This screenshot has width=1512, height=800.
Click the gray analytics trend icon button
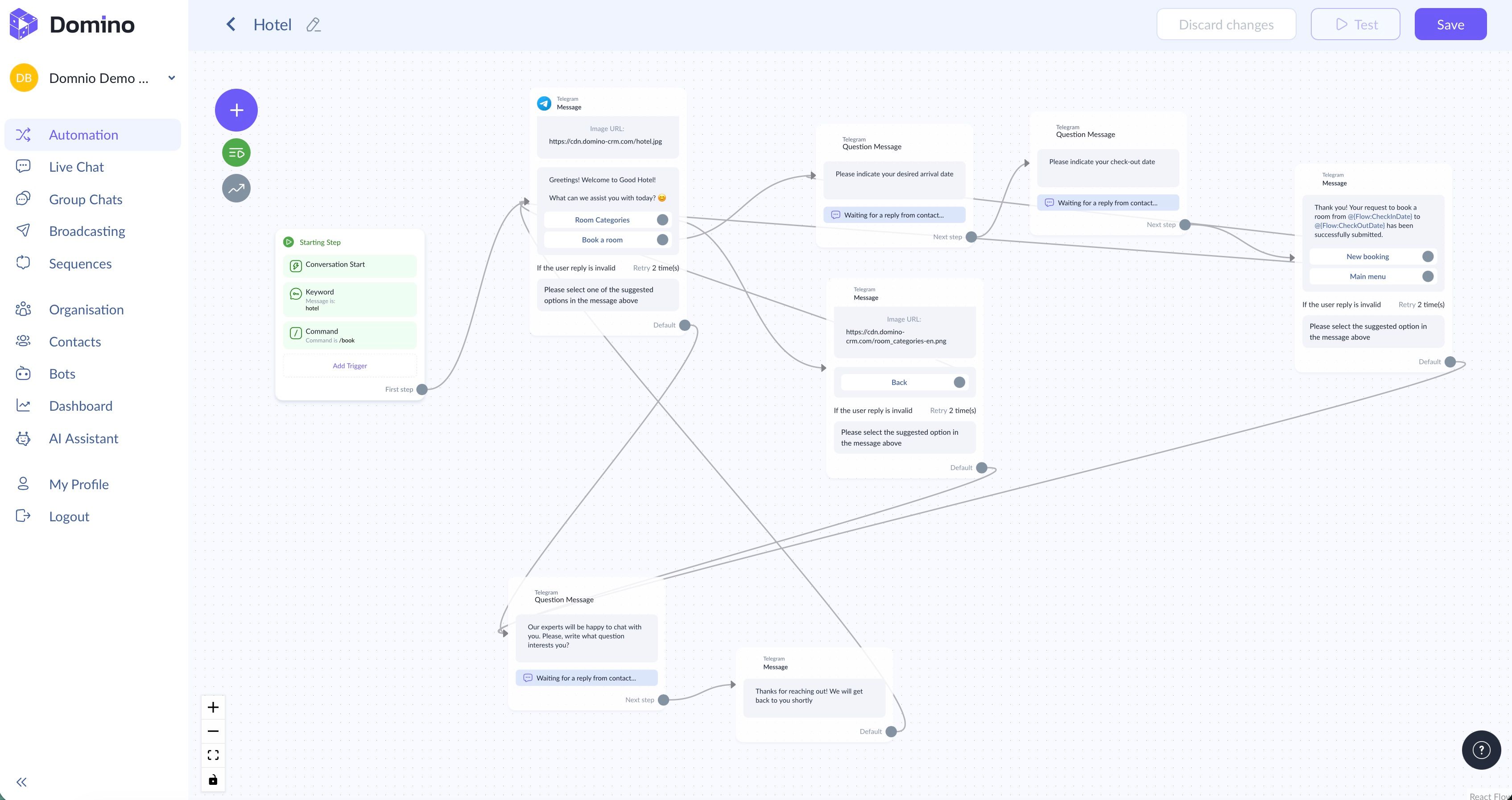click(x=236, y=189)
